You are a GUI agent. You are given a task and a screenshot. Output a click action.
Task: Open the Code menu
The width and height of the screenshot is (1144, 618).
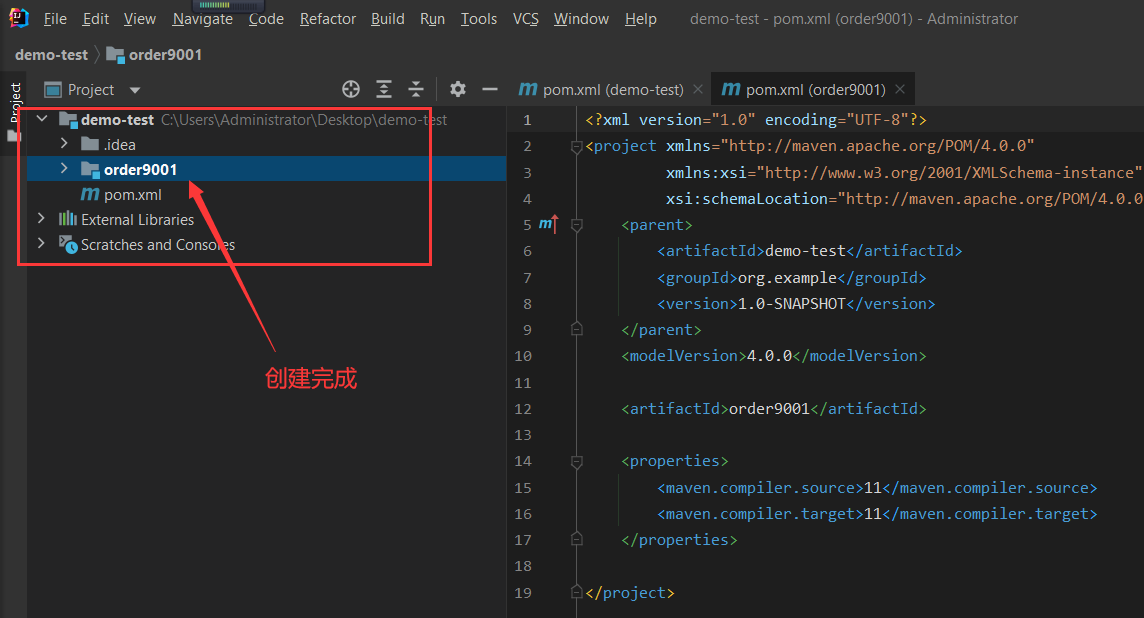coord(266,19)
